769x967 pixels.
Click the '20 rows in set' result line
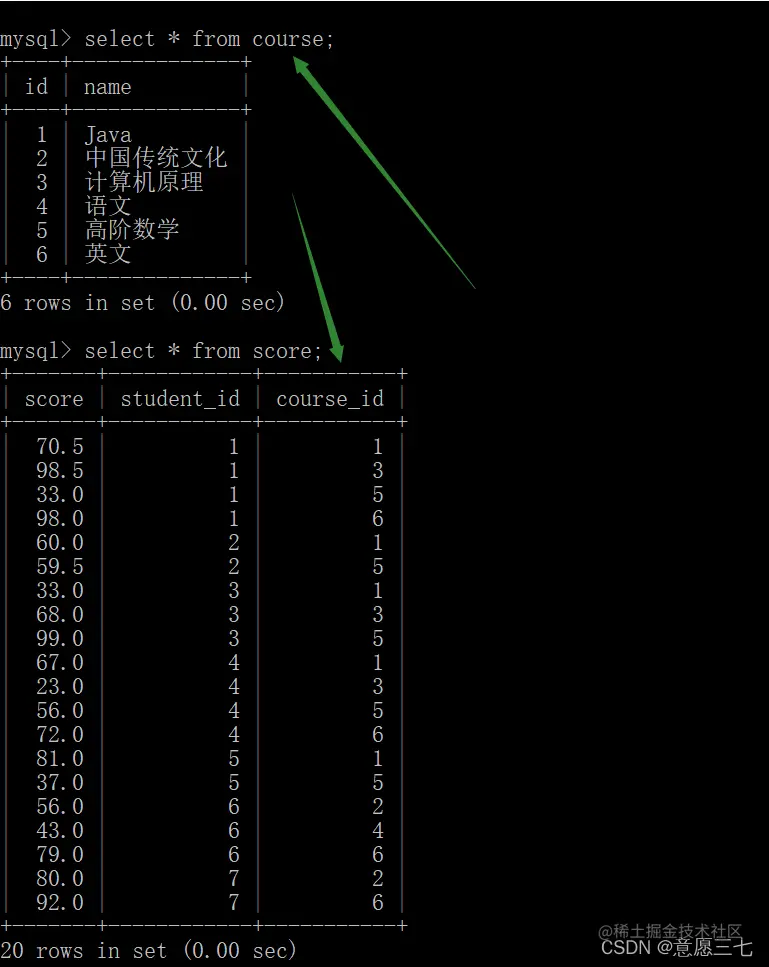coord(148,950)
